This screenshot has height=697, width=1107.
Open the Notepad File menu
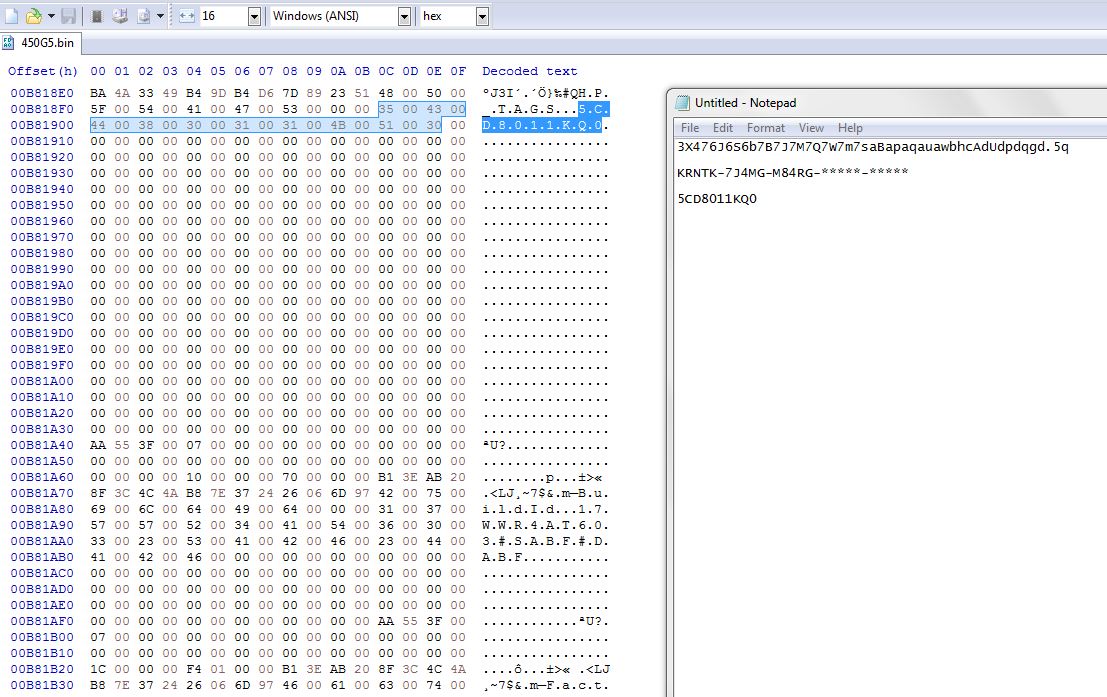[690, 128]
